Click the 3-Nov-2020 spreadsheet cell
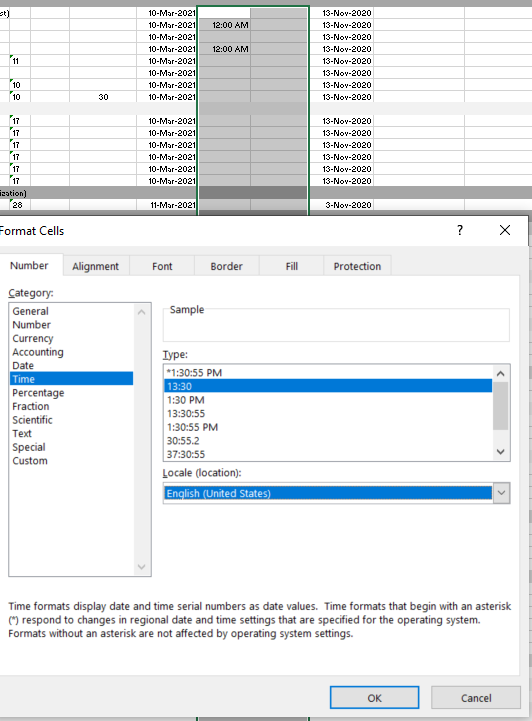 pos(341,205)
